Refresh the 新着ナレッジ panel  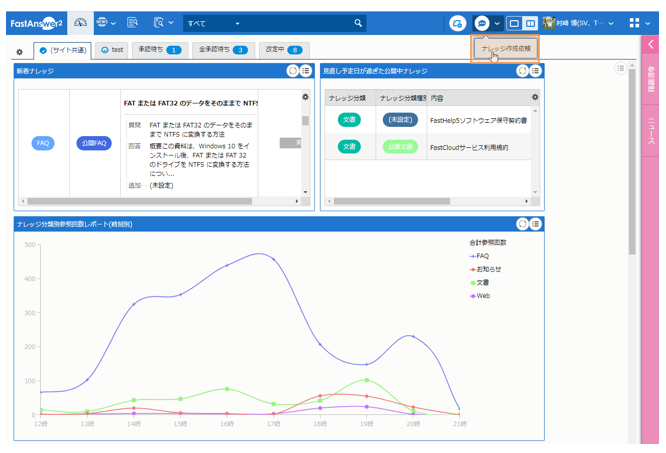[x=292, y=71]
